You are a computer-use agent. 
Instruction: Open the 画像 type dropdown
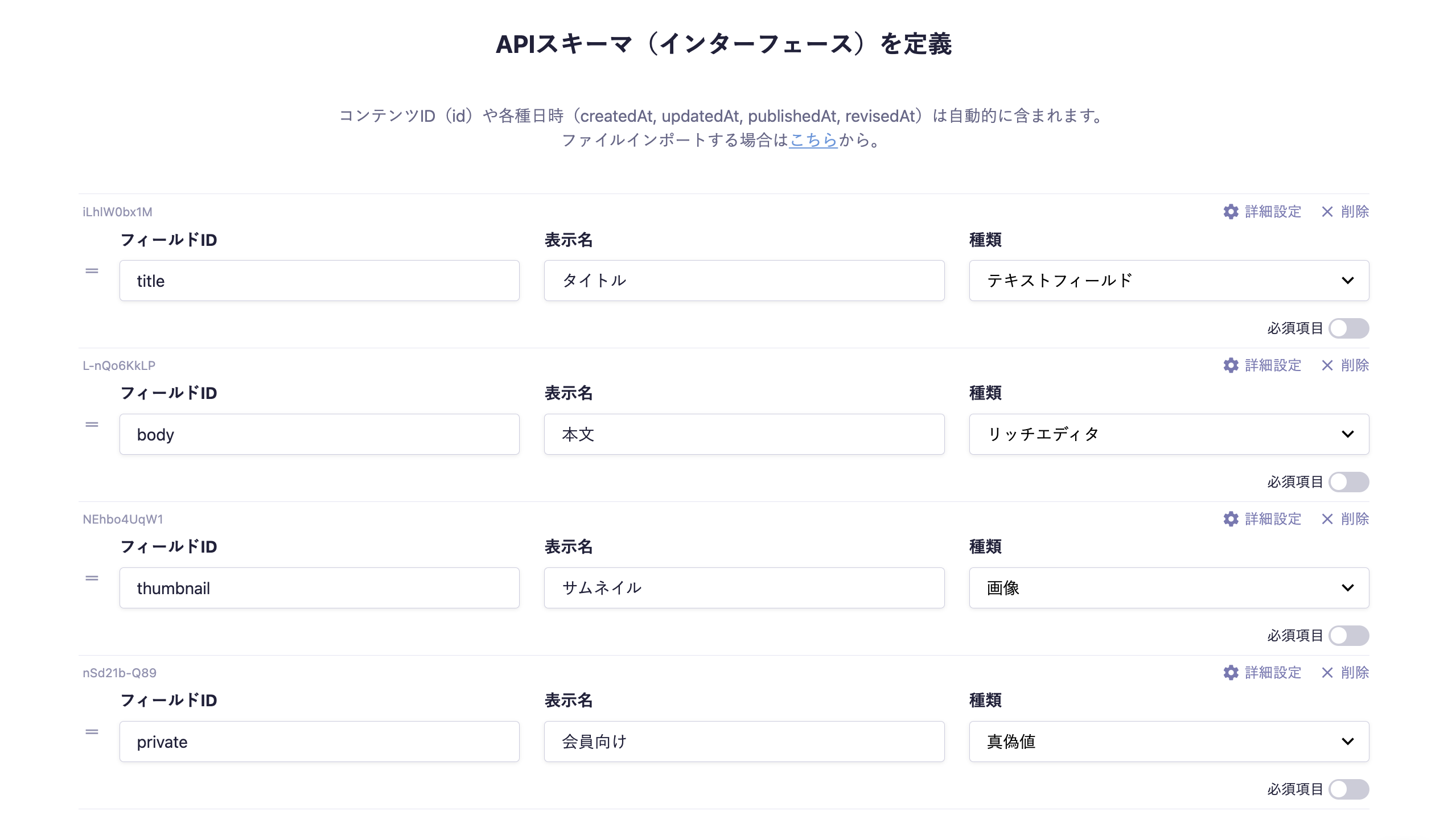tap(1168, 588)
